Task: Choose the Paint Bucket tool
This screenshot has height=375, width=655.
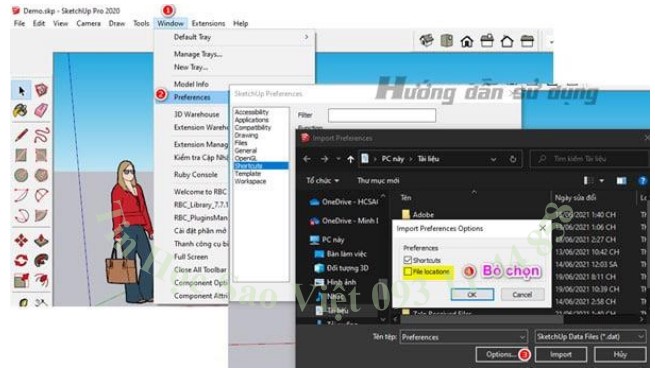Action: pyautogui.click(x=20, y=110)
